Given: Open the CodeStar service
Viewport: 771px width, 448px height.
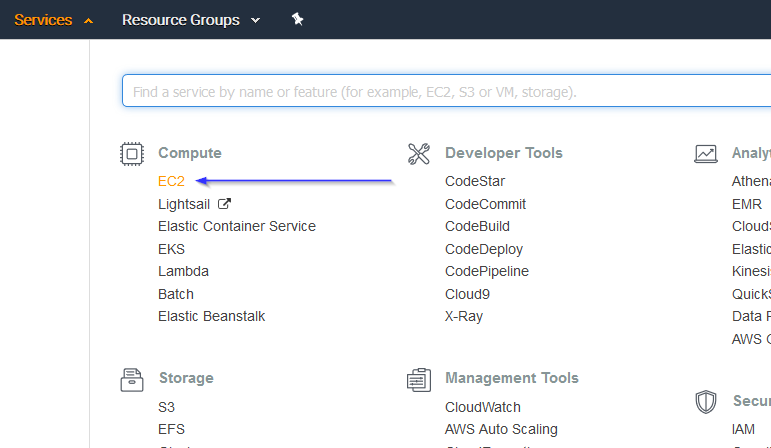Looking at the screenshot, I should tap(475, 181).
